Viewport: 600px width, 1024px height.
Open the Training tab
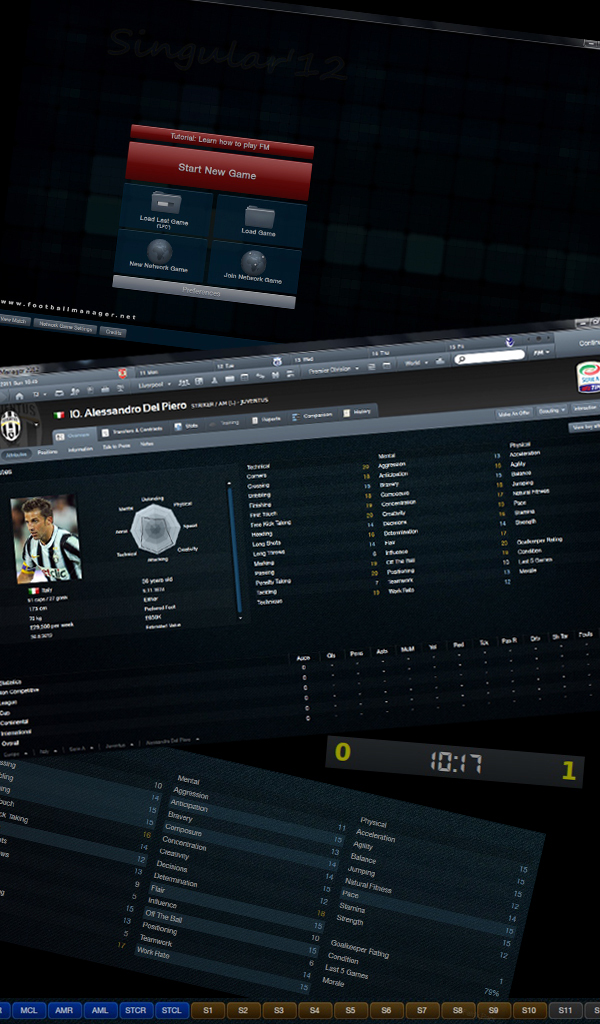coord(225,423)
